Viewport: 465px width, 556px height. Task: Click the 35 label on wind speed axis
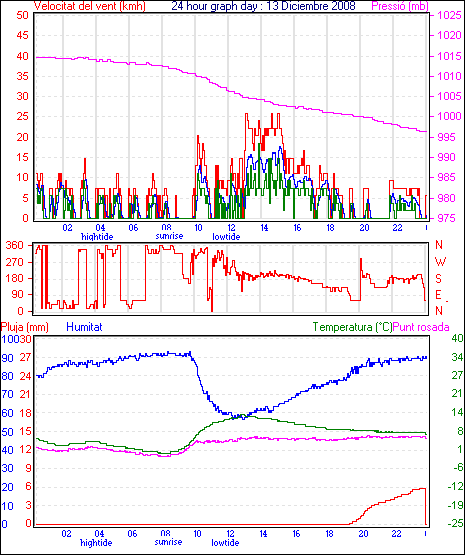pos(22,76)
